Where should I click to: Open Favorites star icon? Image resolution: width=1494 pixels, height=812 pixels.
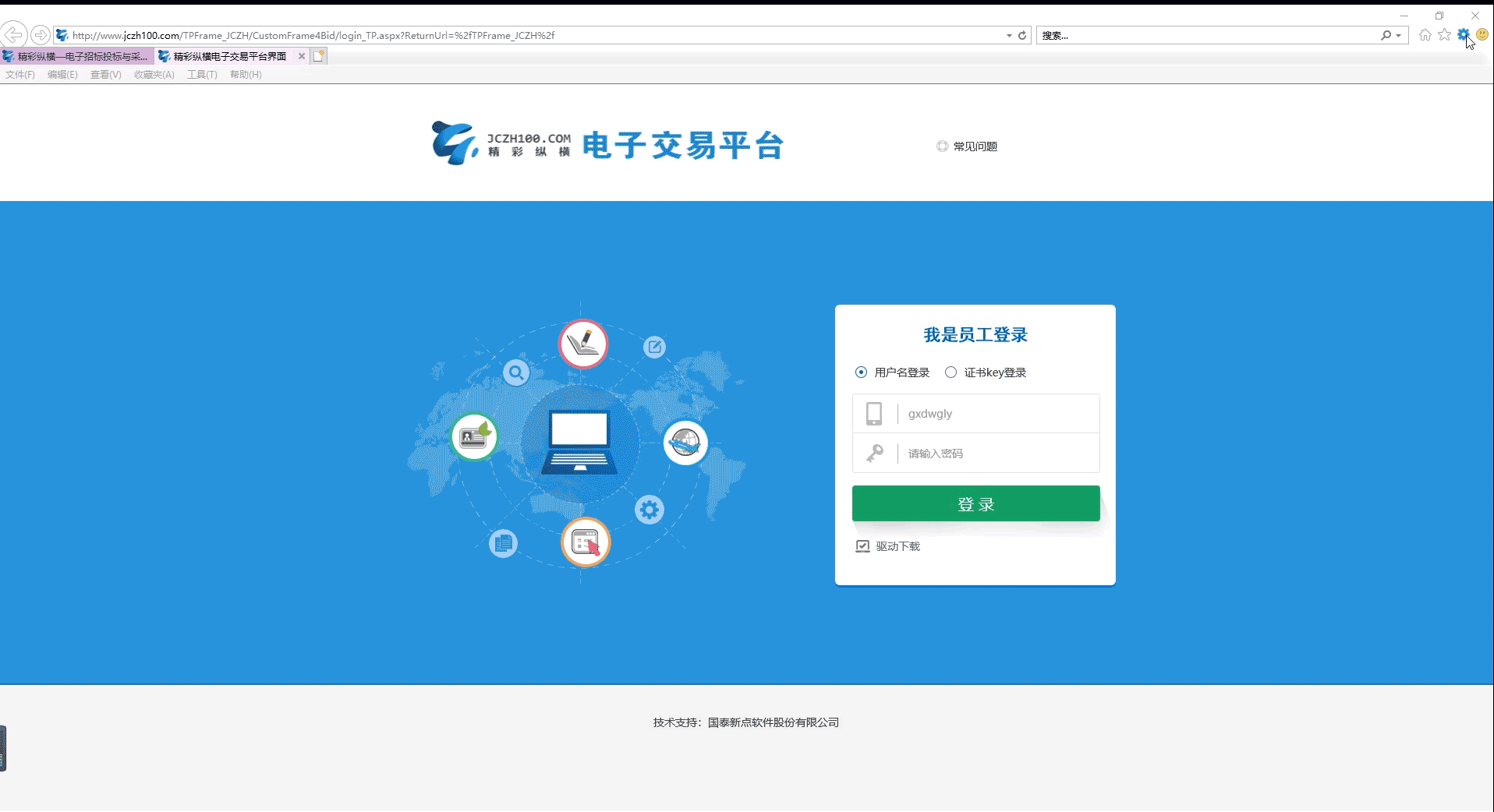tap(1445, 35)
